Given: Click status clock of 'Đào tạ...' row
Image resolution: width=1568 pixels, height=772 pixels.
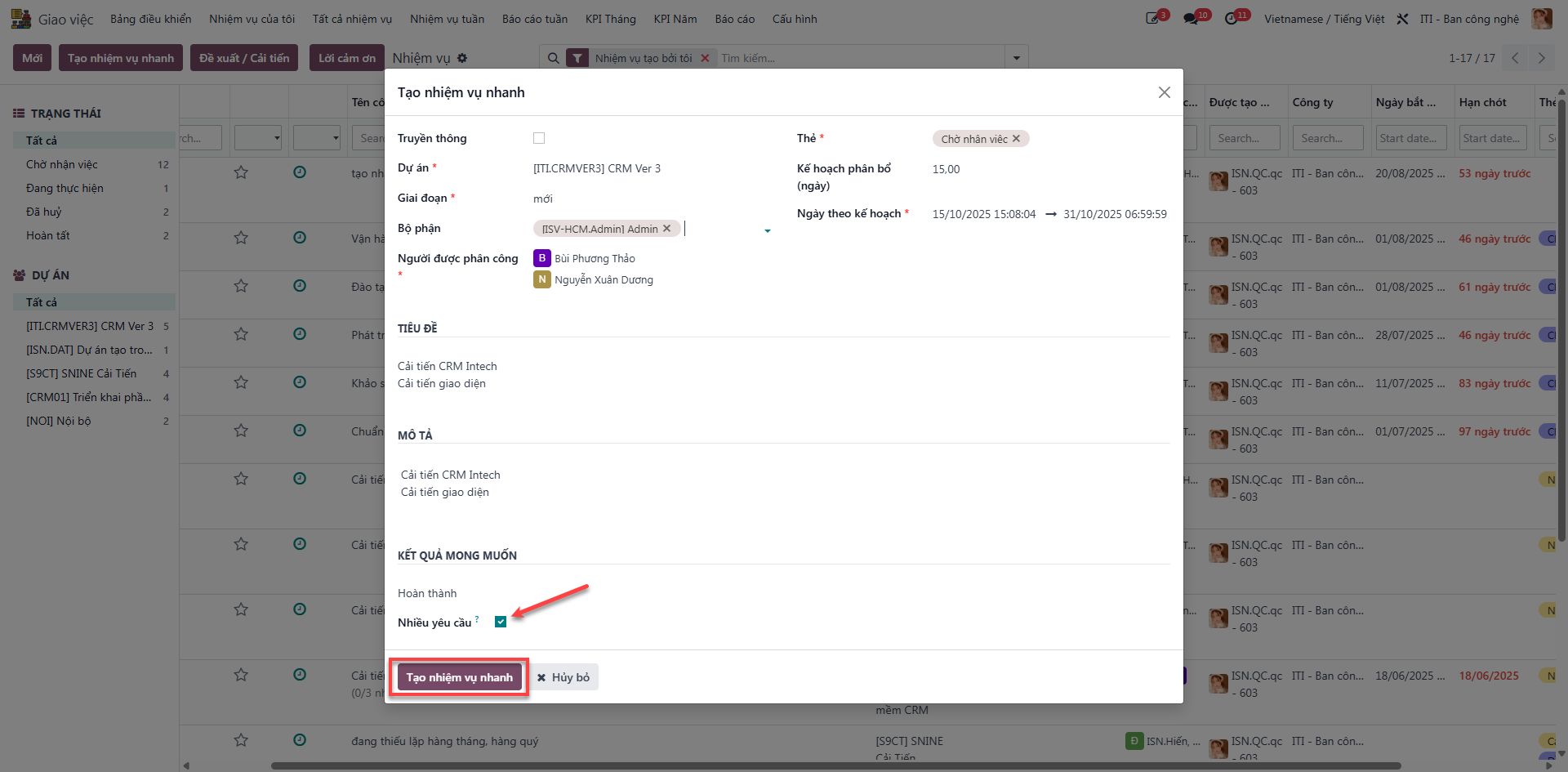Looking at the screenshot, I should click(300, 286).
